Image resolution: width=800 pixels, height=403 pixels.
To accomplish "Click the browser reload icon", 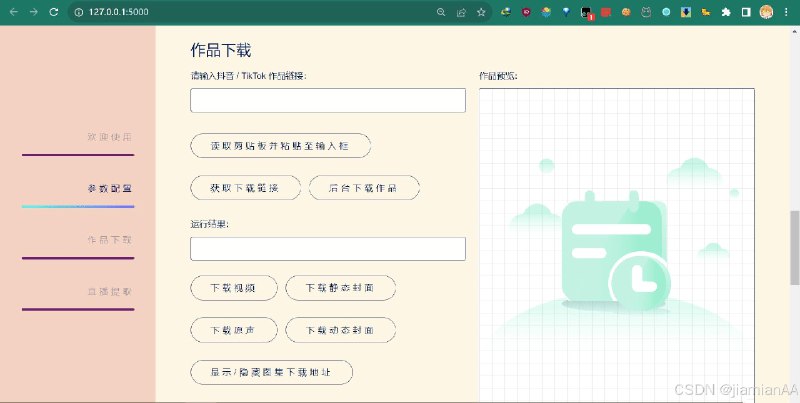I will tap(54, 12).
